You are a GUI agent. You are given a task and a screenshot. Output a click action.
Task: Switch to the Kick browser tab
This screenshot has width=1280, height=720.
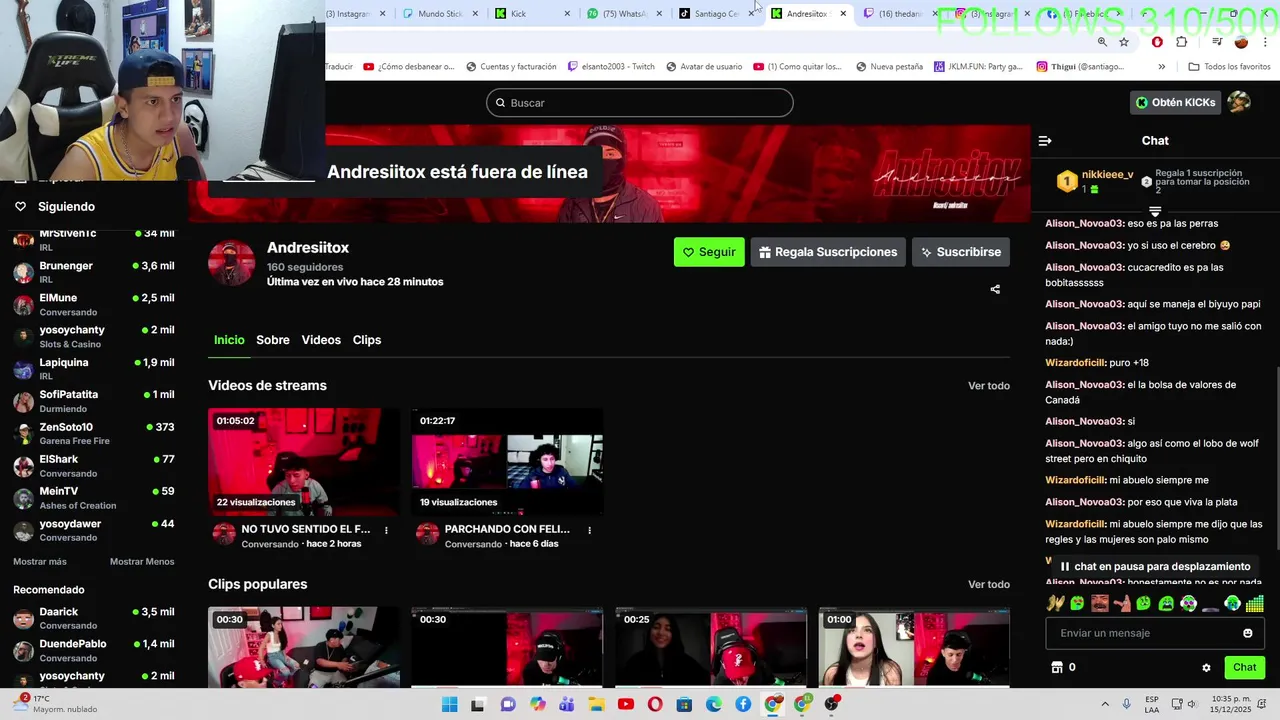click(534, 14)
